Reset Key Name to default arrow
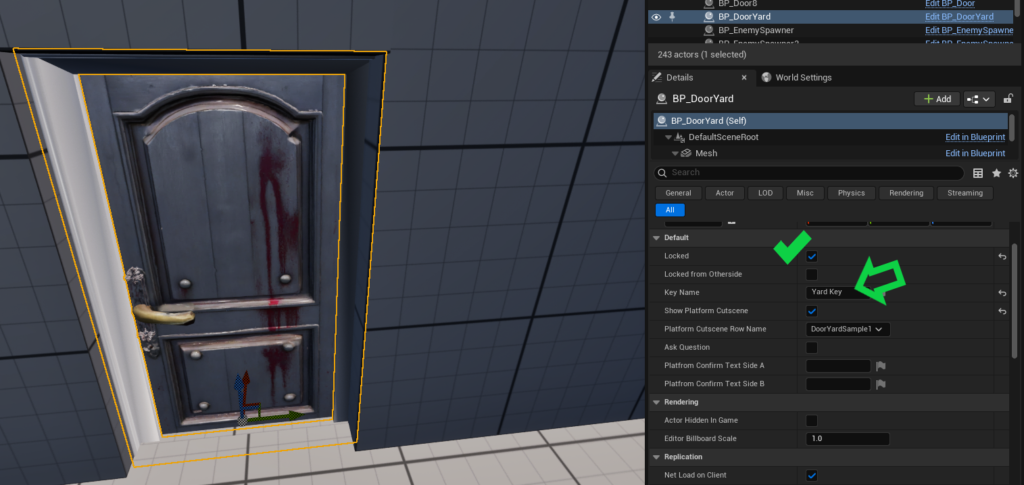 [1001, 293]
